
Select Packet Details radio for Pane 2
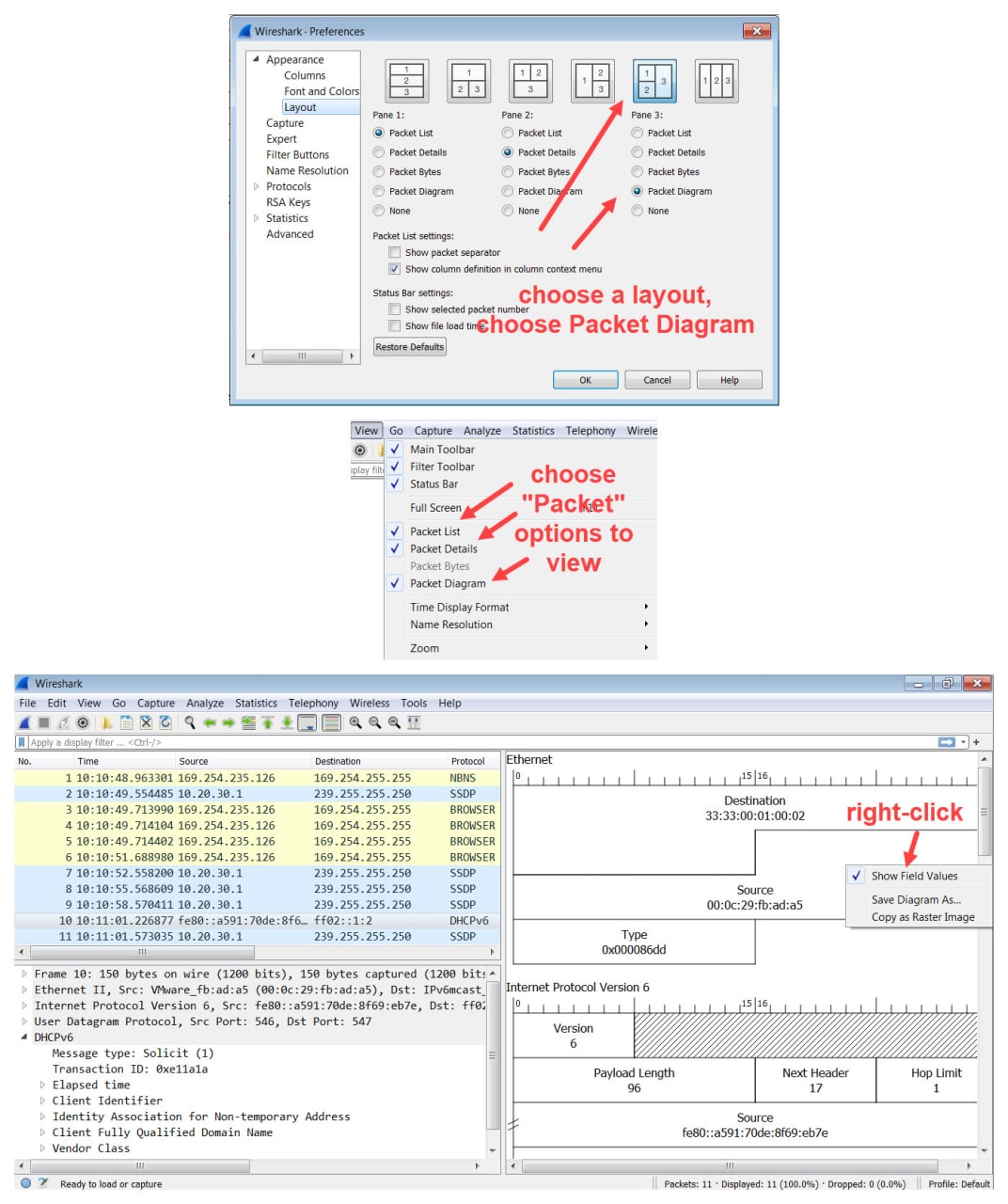(x=508, y=152)
